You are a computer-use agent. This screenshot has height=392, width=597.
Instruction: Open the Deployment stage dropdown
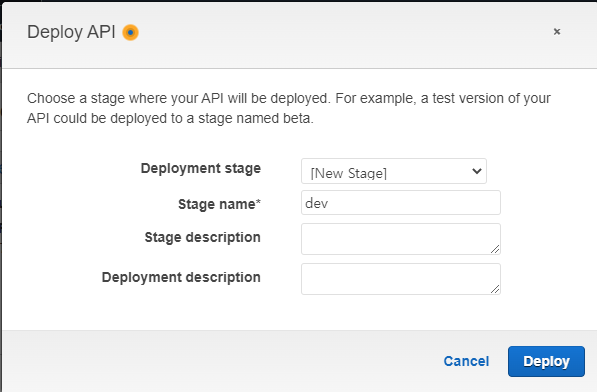pyautogui.click(x=394, y=171)
